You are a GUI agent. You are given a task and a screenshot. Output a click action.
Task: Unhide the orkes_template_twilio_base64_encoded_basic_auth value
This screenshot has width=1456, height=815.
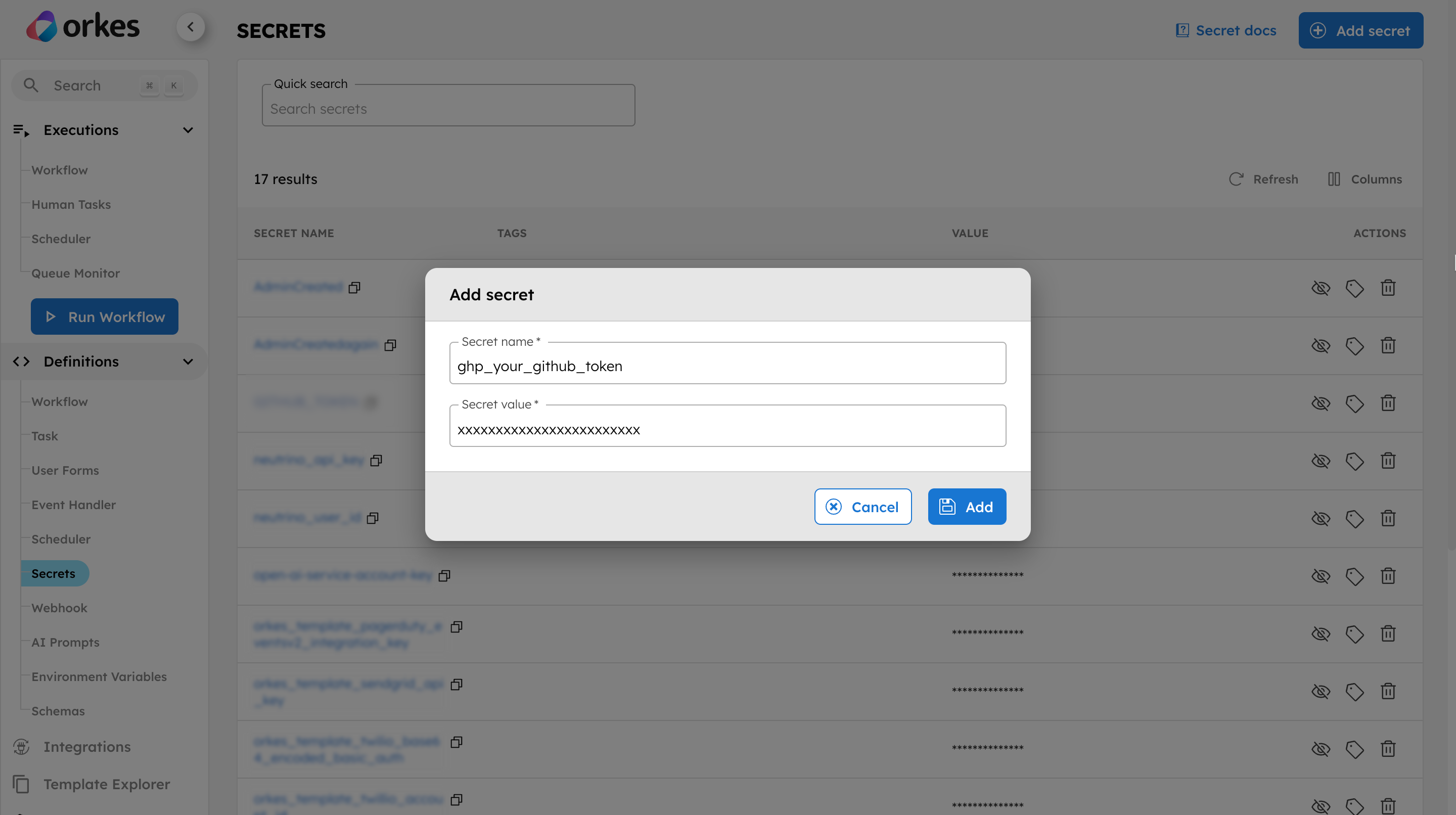[1321, 749]
